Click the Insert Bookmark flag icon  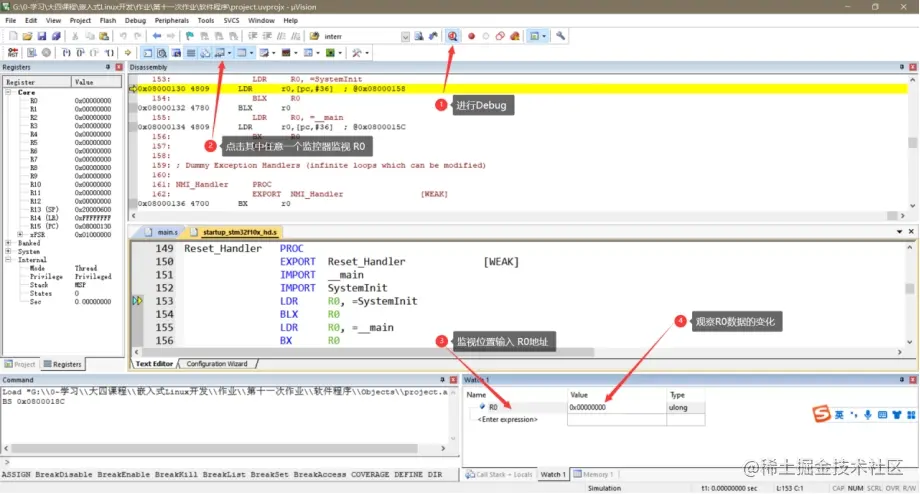tap(190, 36)
